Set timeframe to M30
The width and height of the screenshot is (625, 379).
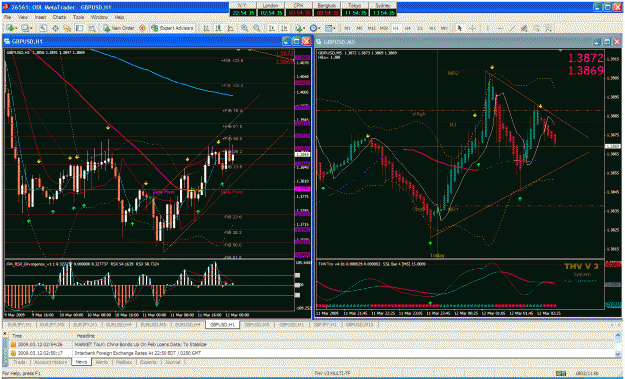point(384,28)
